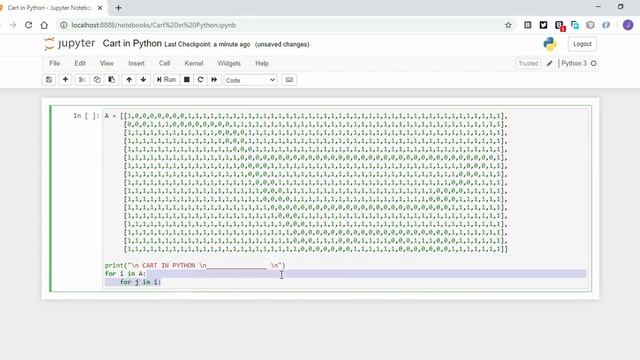Rename notebook title Cart in Python
640x360 pixels.
point(132,43)
